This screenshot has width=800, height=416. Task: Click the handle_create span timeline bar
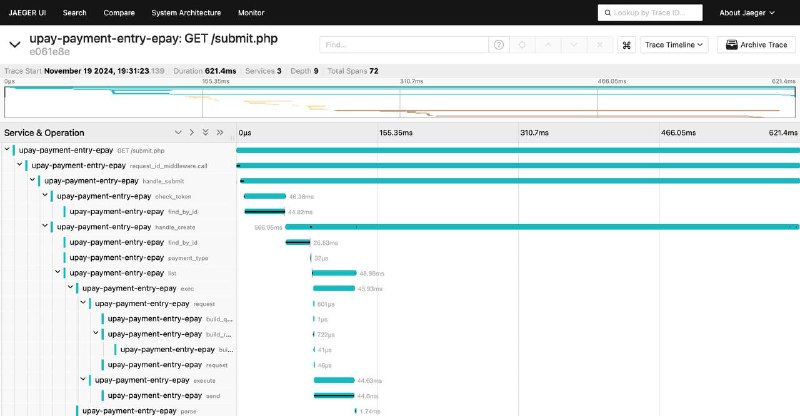click(542, 227)
